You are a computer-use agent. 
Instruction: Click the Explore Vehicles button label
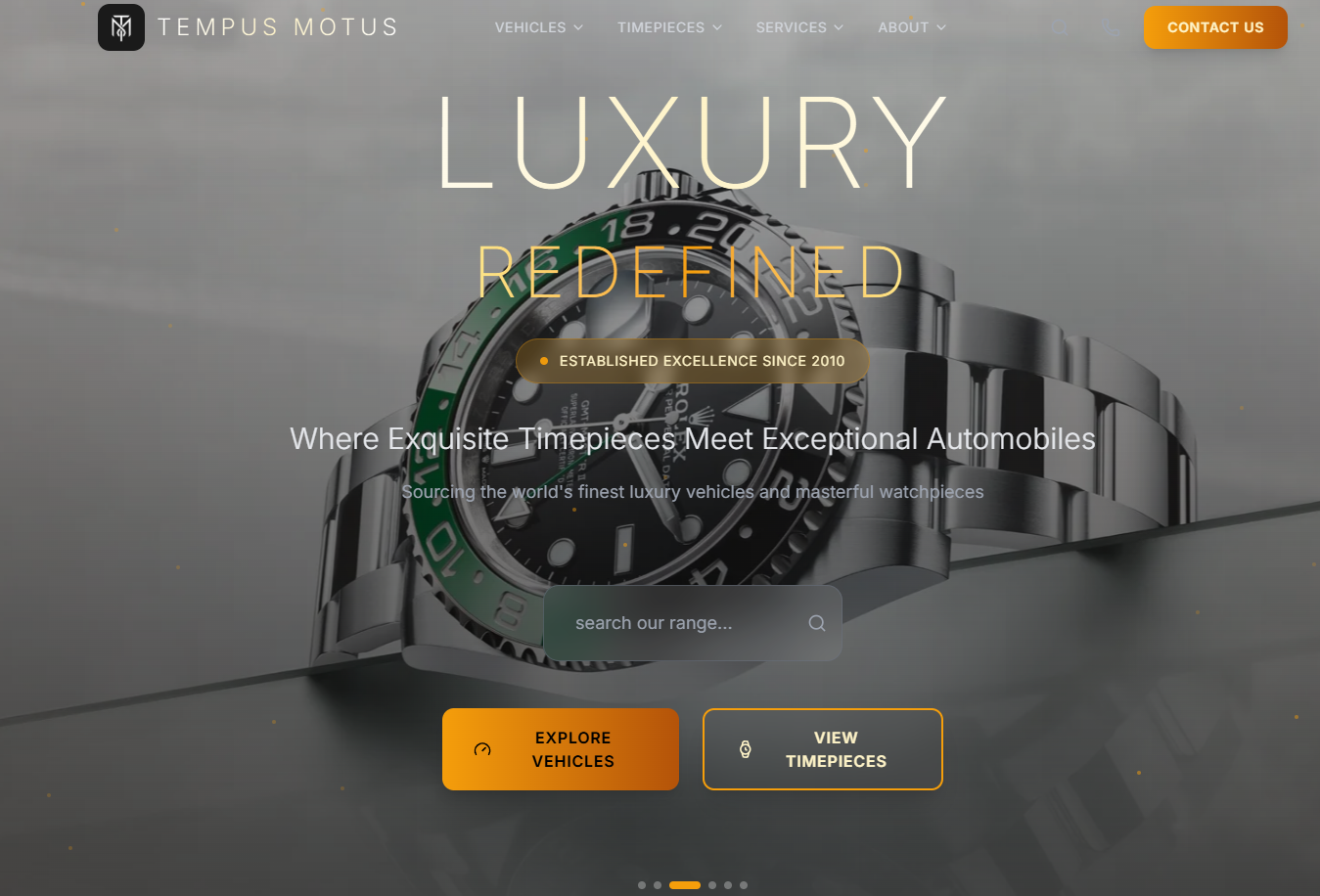pos(573,749)
